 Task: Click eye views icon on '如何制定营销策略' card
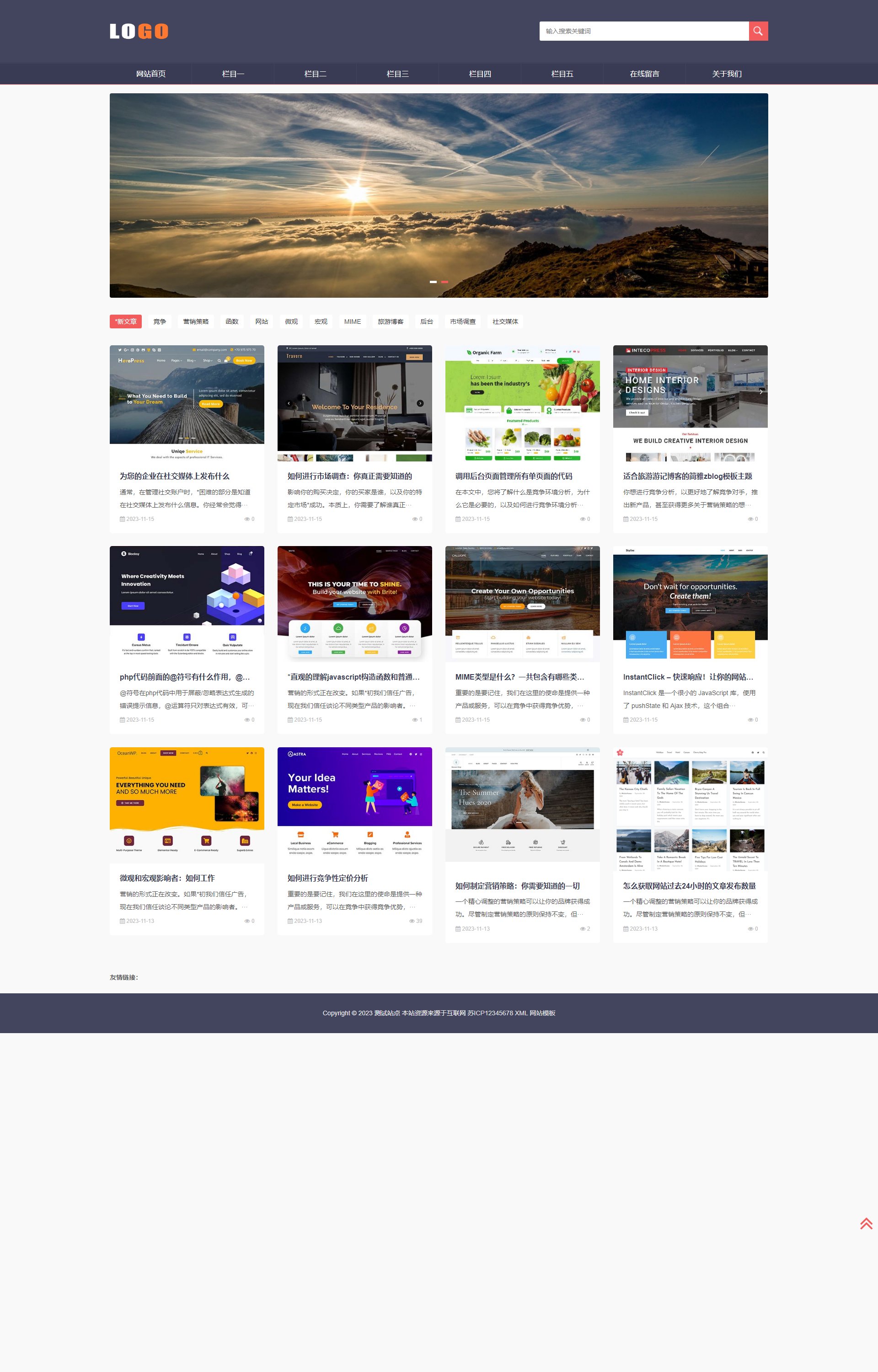[x=582, y=928]
